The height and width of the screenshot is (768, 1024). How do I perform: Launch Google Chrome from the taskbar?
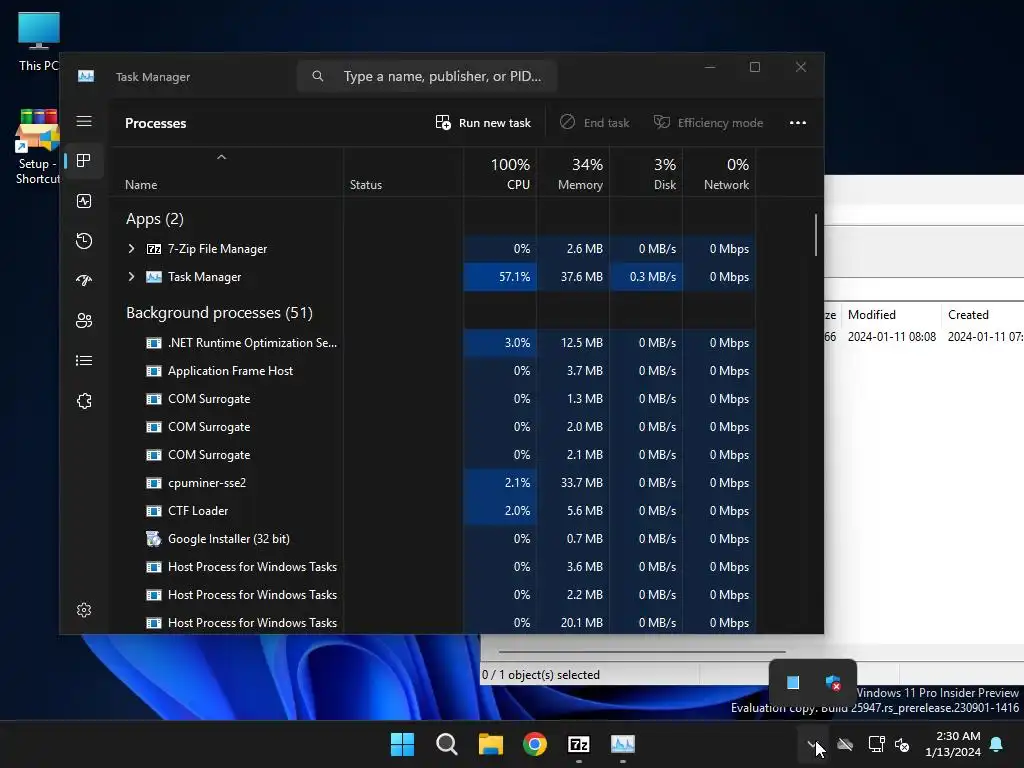pos(535,744)
